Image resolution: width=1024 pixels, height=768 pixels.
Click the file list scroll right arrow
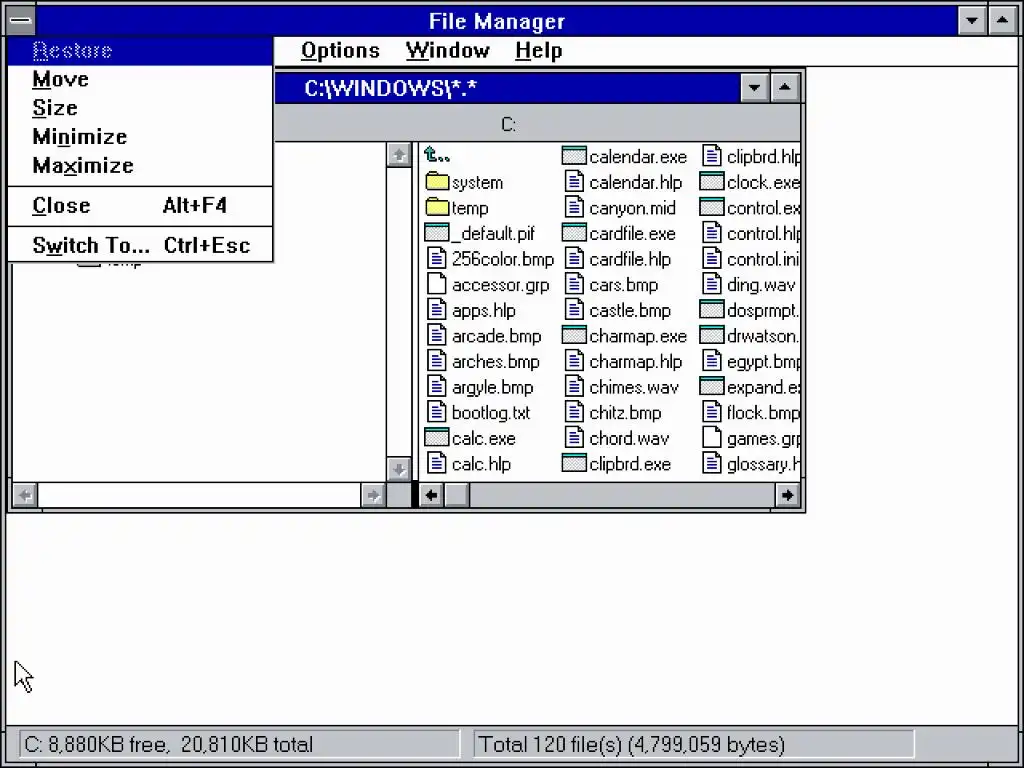[788, 496]
